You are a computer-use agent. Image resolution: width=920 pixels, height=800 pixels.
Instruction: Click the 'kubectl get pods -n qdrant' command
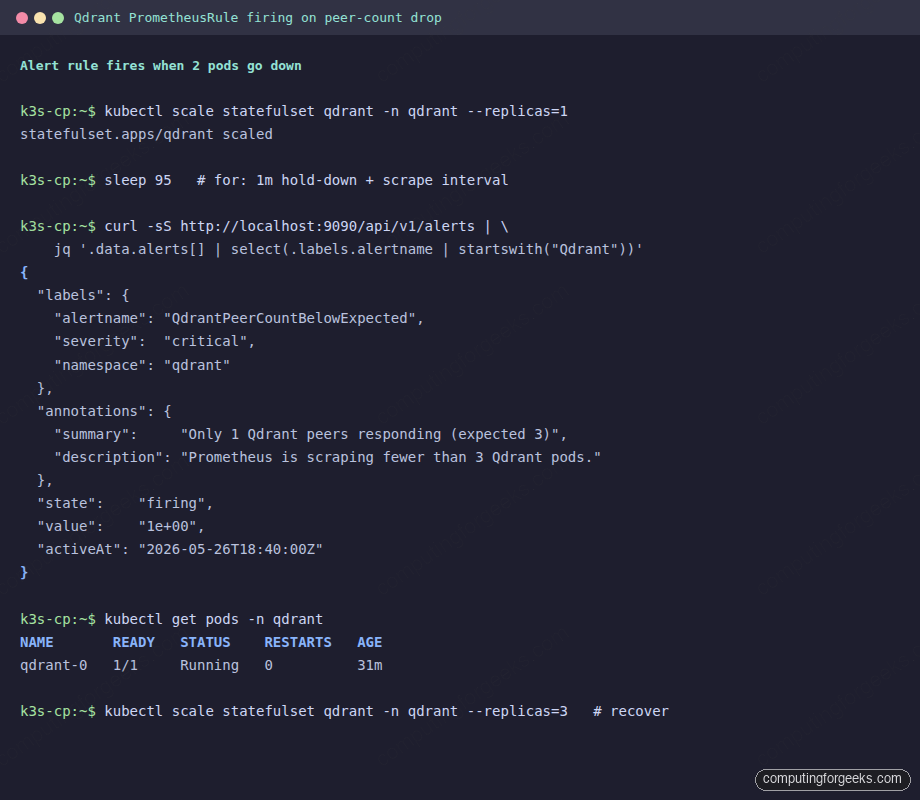(171, 619)
